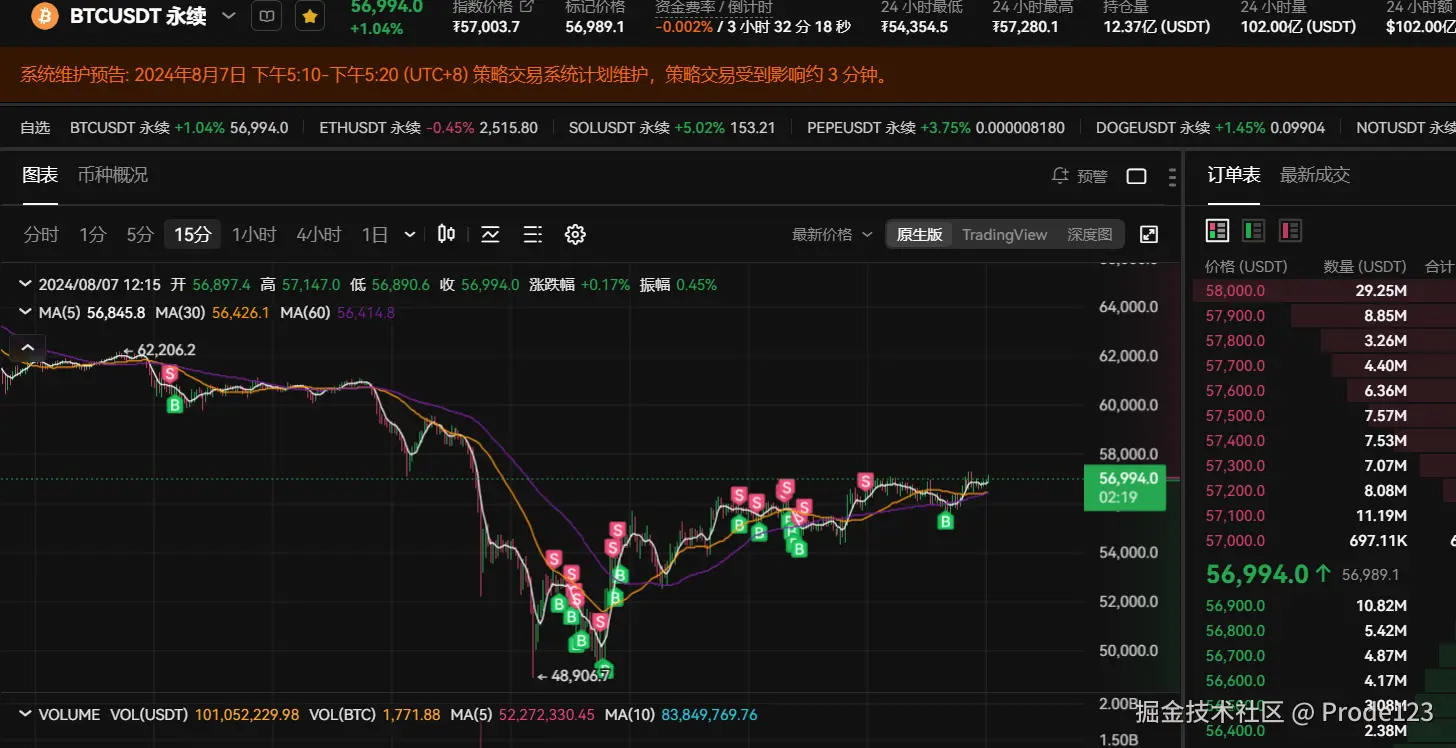The width and height of the screenshot is (1456, 748).
Task: Open the candlestick chart type icon
Action: point(446,234)
